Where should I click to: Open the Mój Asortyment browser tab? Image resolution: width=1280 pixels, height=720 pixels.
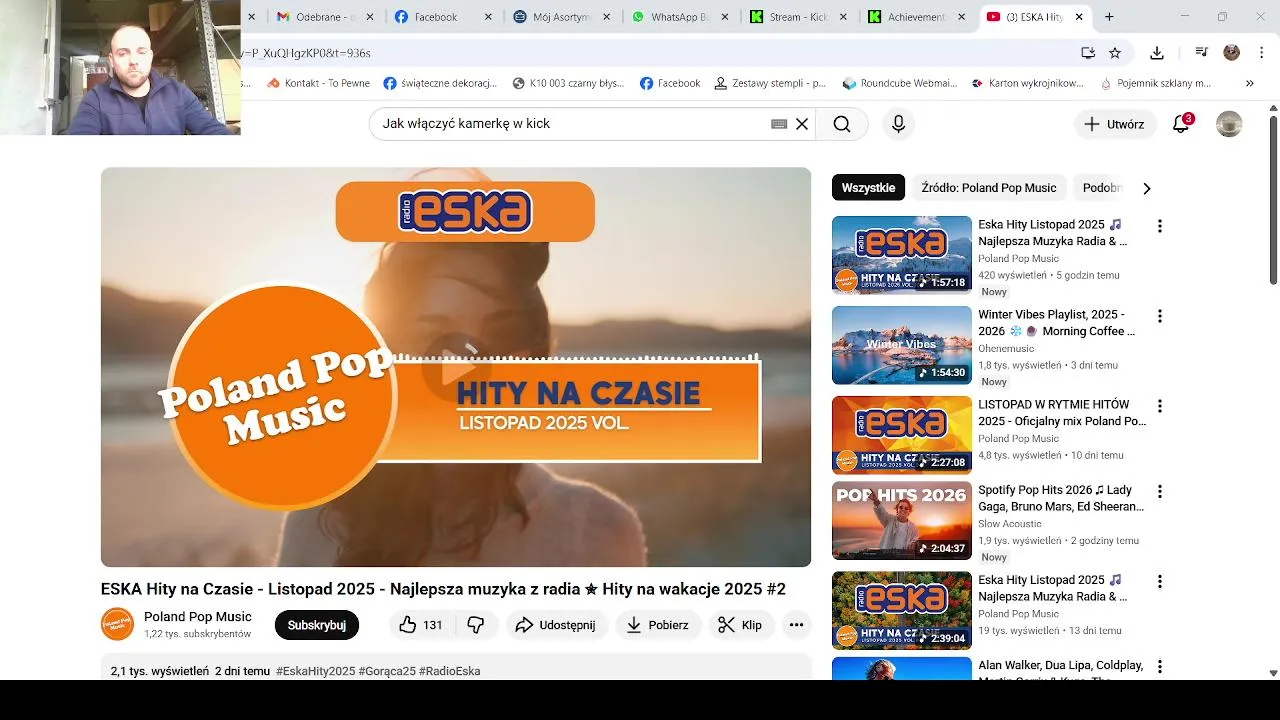pos(561,17)
